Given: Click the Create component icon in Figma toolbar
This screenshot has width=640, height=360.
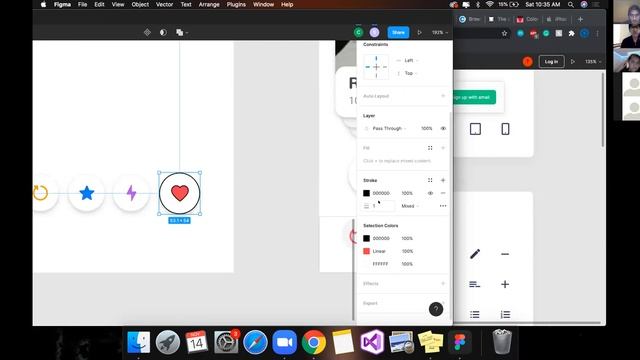Looking at the screenshot, I should (147, 32).
